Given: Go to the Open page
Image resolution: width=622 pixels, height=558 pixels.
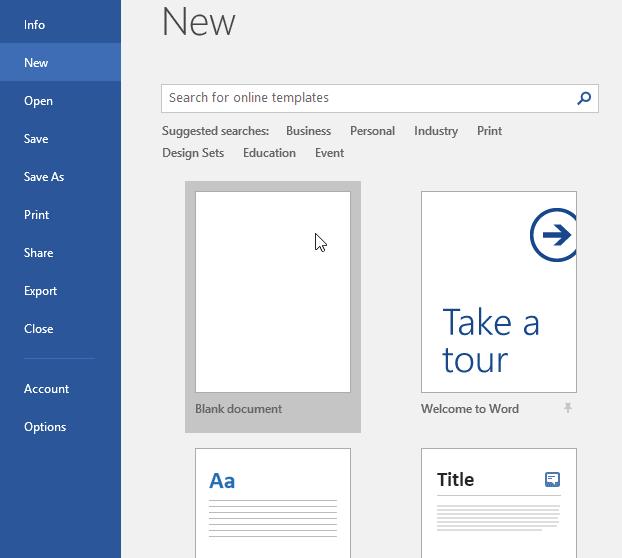Looking at the screenshot, I should [60, 101].
